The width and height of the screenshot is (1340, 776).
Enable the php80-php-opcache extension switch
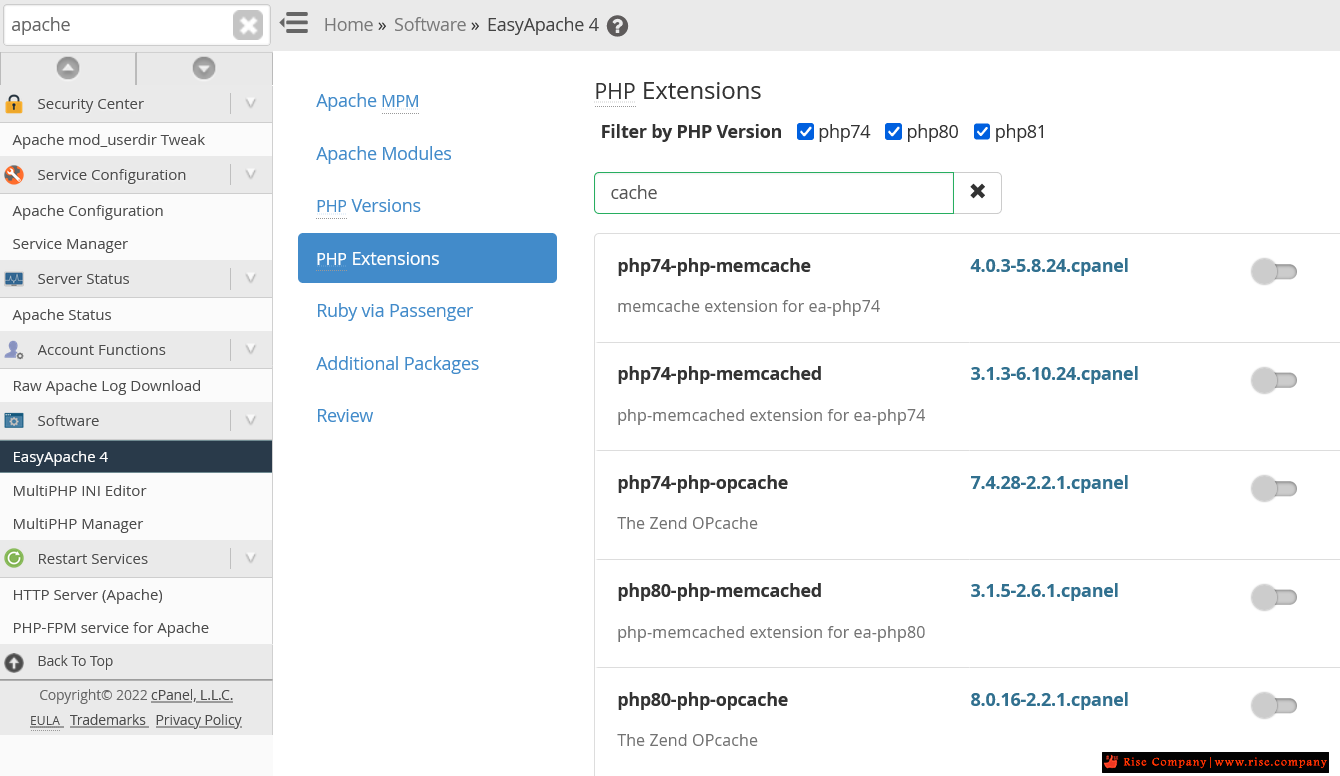pyautogui.click(x=1274, y=705)
